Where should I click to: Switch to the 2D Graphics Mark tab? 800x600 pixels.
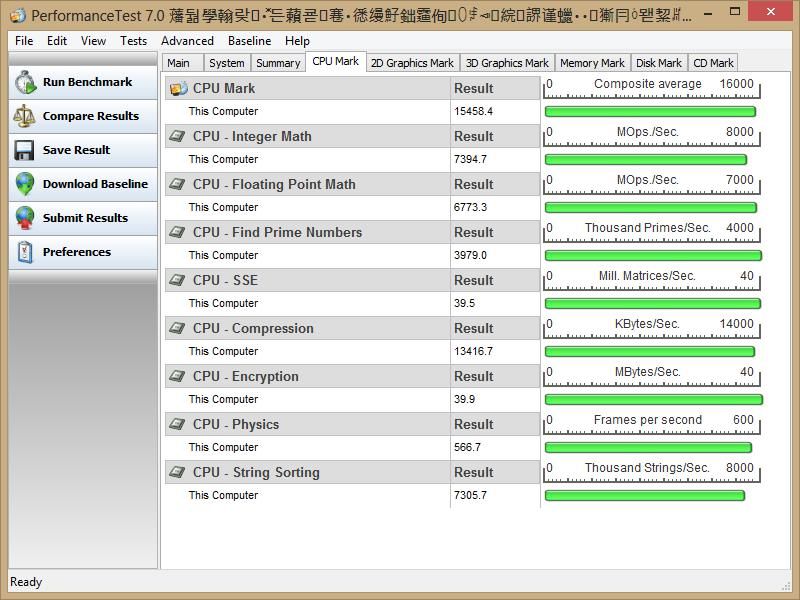[x=412, y=63]
